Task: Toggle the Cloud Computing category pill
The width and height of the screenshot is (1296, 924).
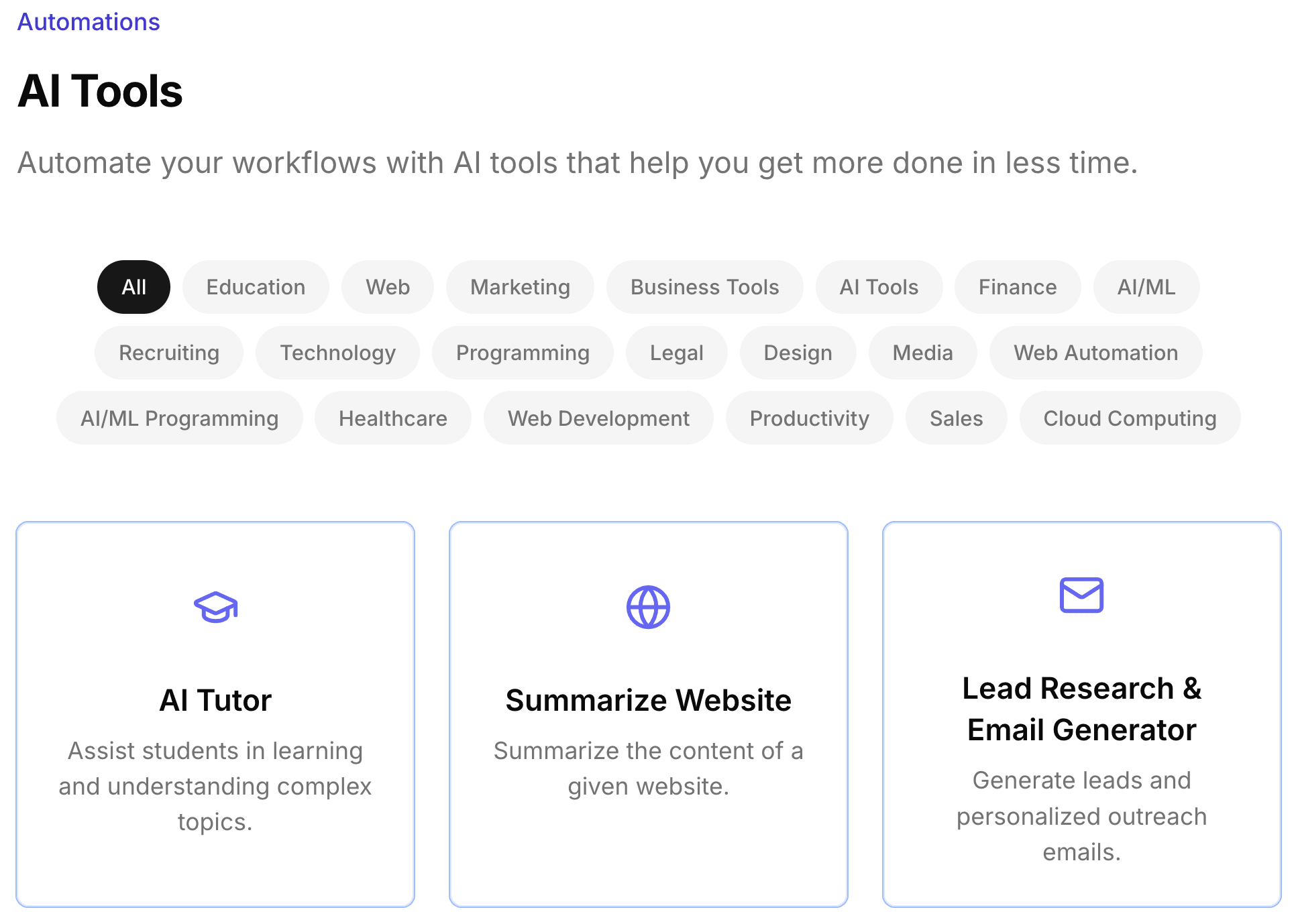Action: click(x=1131, y=418)
